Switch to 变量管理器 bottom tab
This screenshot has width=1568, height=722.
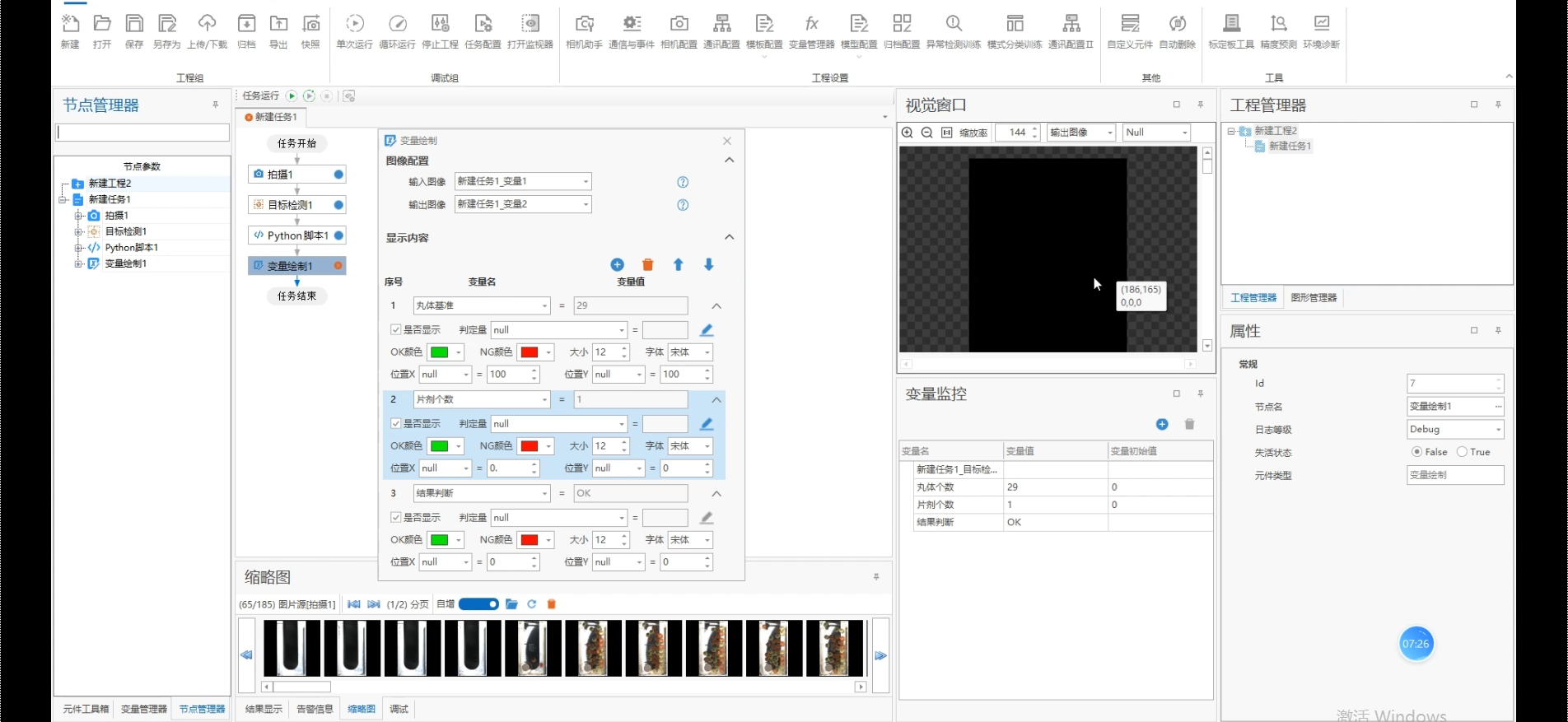143,709
